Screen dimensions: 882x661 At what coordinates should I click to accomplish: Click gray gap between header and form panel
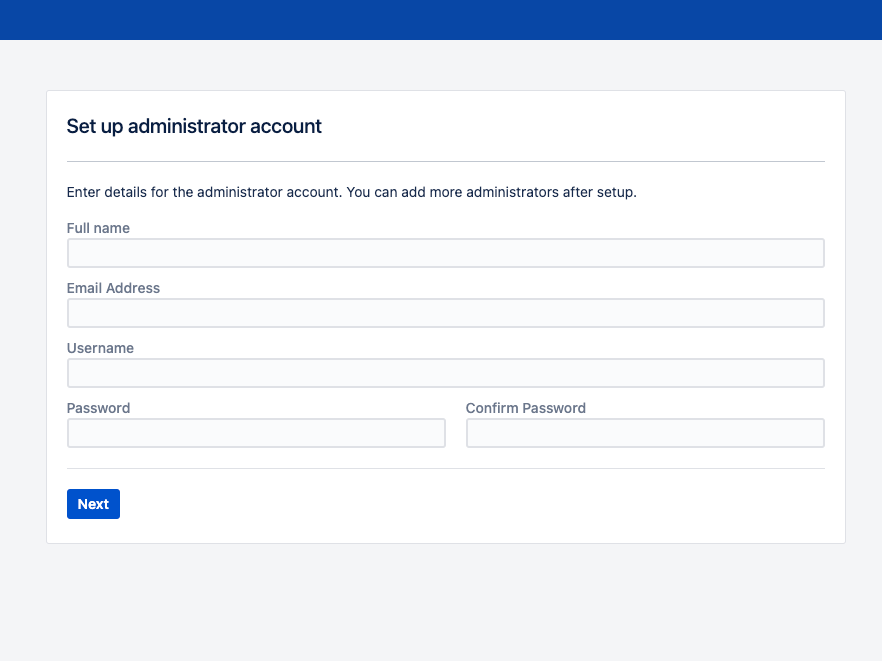pos(441,65)
